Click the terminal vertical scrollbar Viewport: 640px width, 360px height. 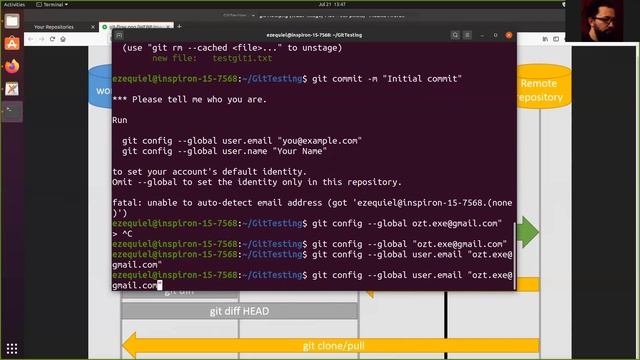[x=515, y=255]
